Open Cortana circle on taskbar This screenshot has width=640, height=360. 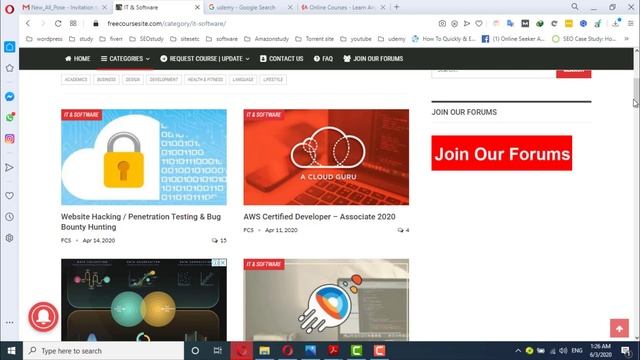pyautogui.click(x=195, y=351)
